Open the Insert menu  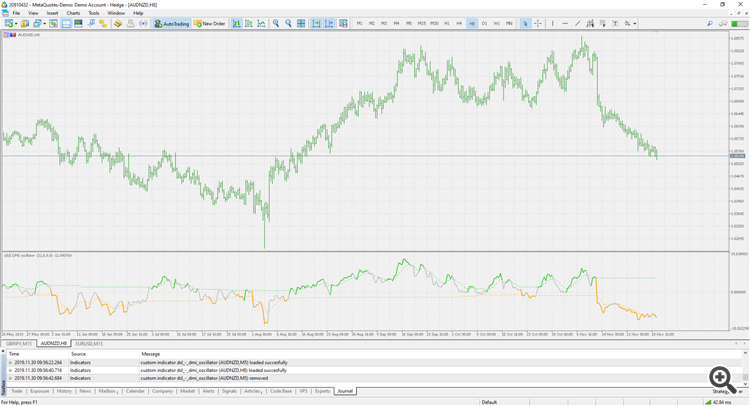(x=52, y=13)
